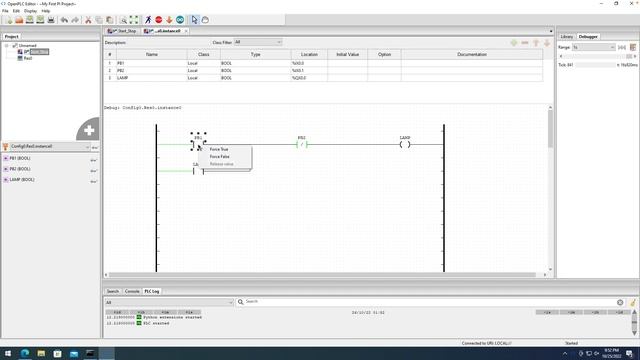640x360 pixels.
Task: Click the move variable down icon
Action: (547, 43)
